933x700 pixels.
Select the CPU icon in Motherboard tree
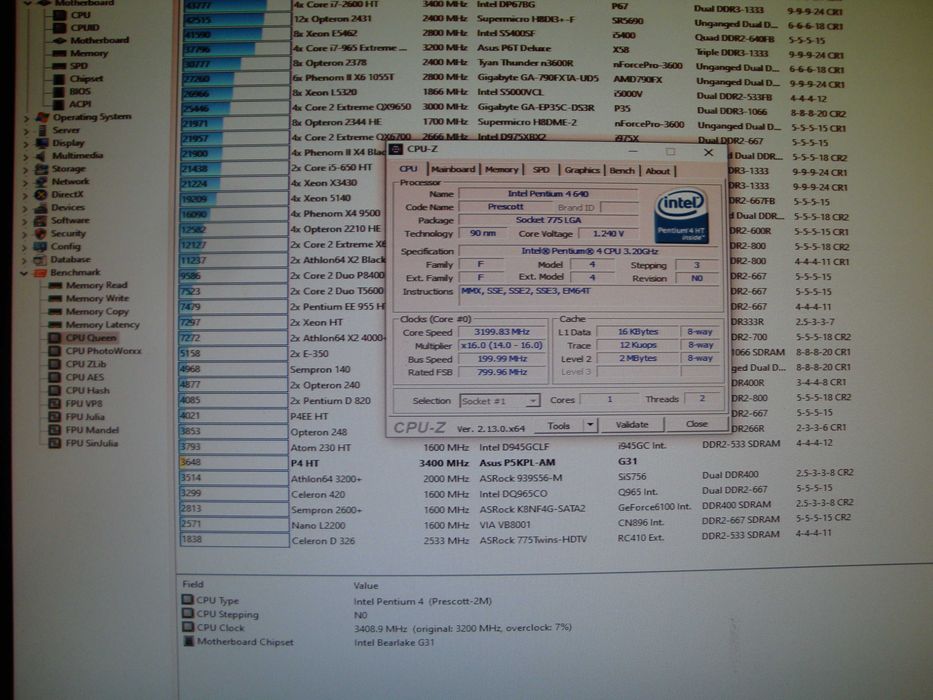click(x=59, y=14)
